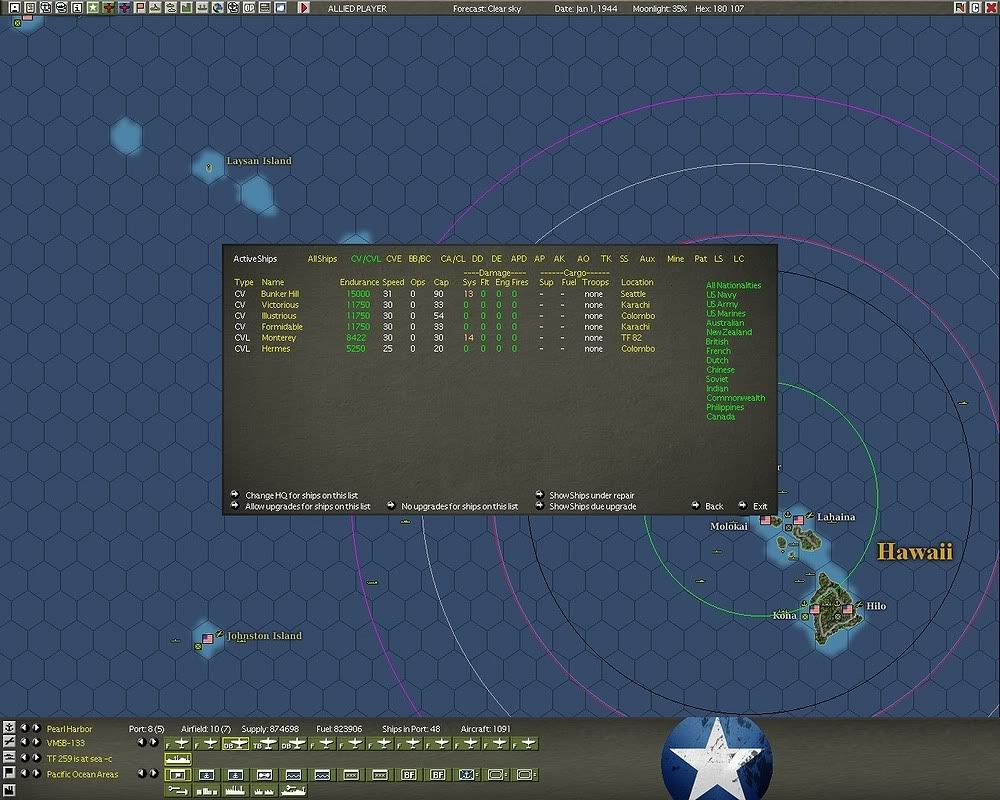Click the US flag marker at Hilo
Screen dimensions: 1000x800
(x=847, y=609)
